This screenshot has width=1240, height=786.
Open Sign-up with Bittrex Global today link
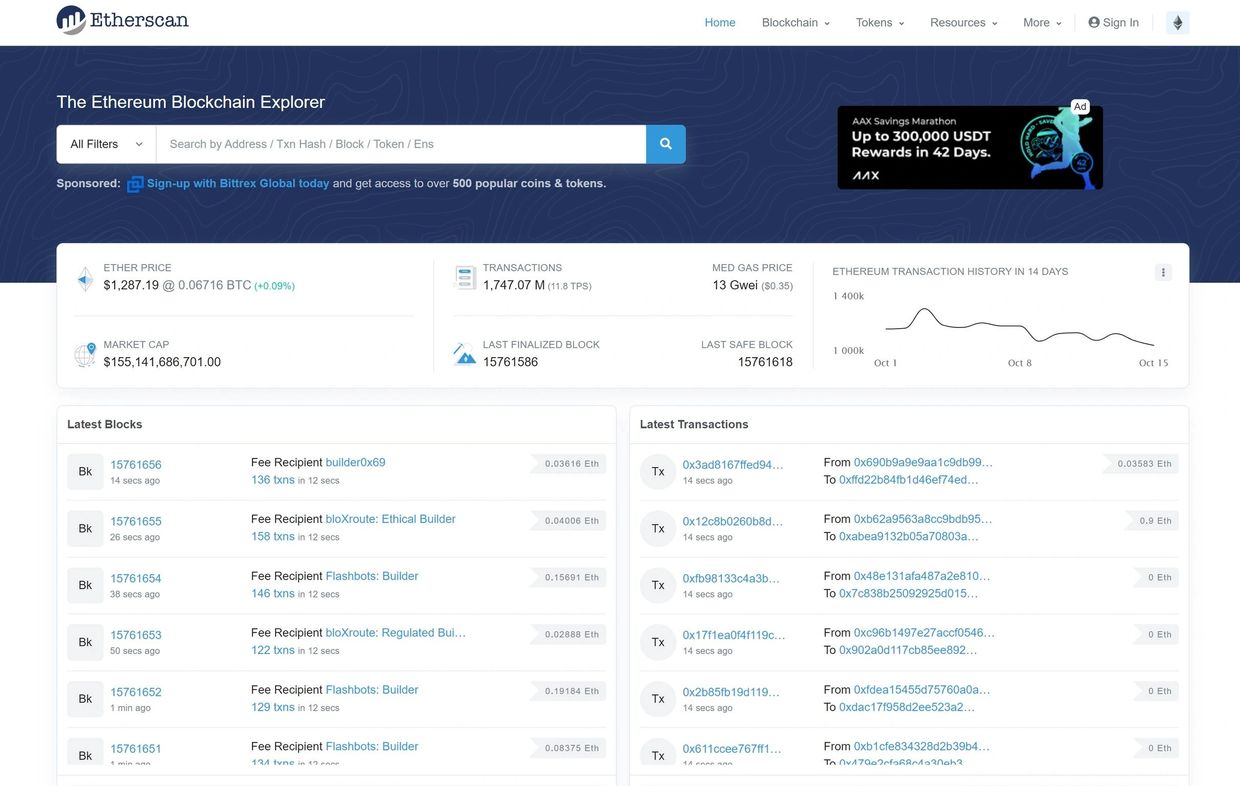[x=238, y=184]
